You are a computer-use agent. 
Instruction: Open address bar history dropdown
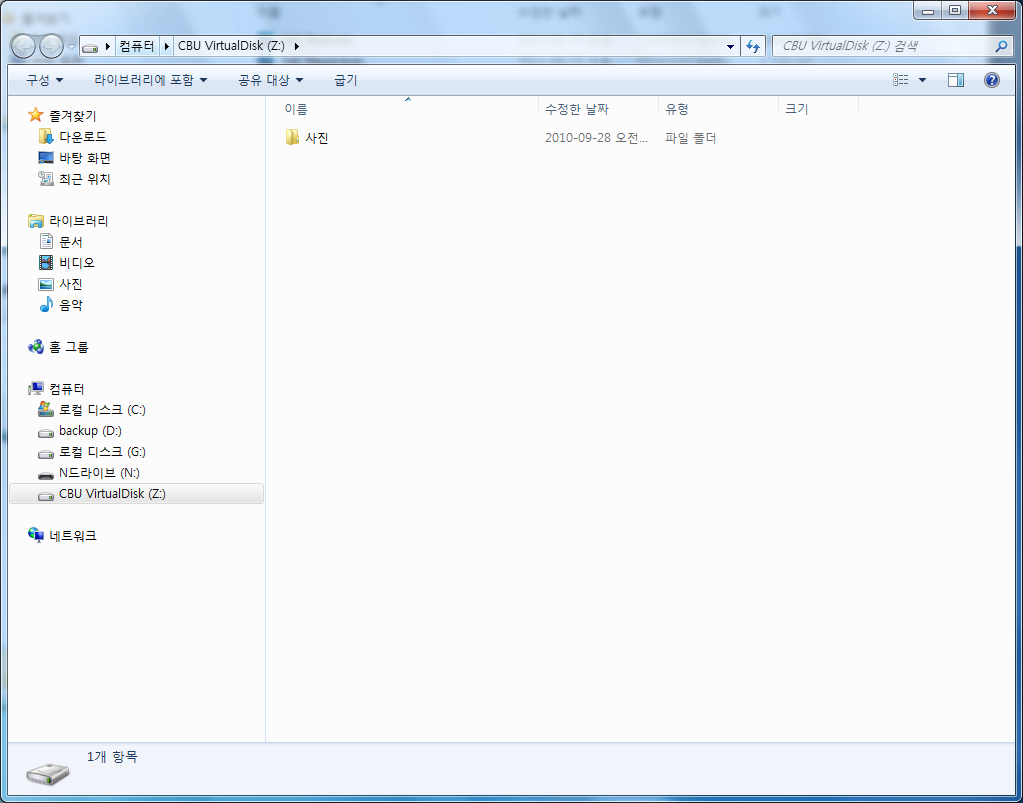coord(730,46)
